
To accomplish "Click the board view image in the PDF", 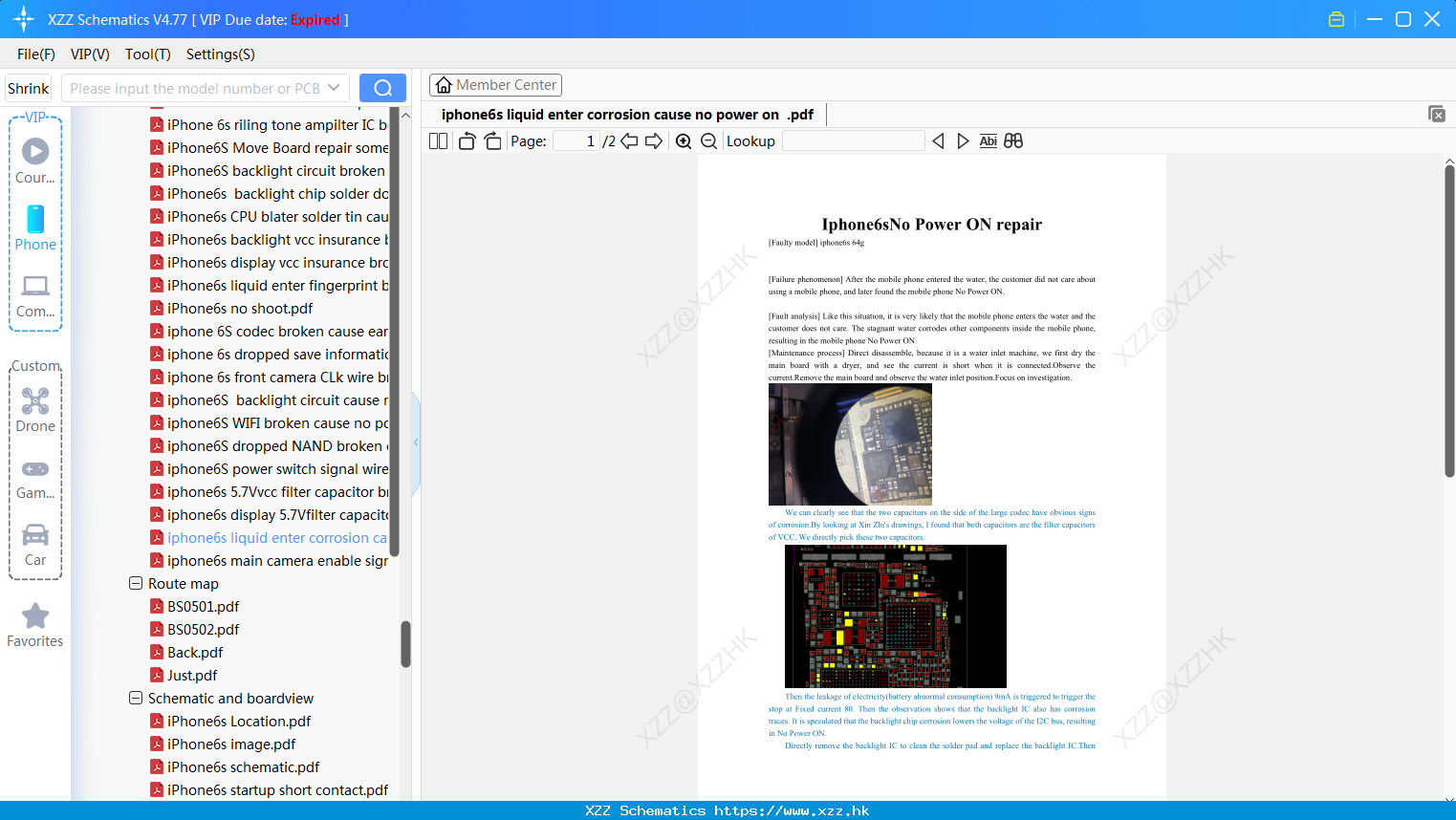I will 895,616.
